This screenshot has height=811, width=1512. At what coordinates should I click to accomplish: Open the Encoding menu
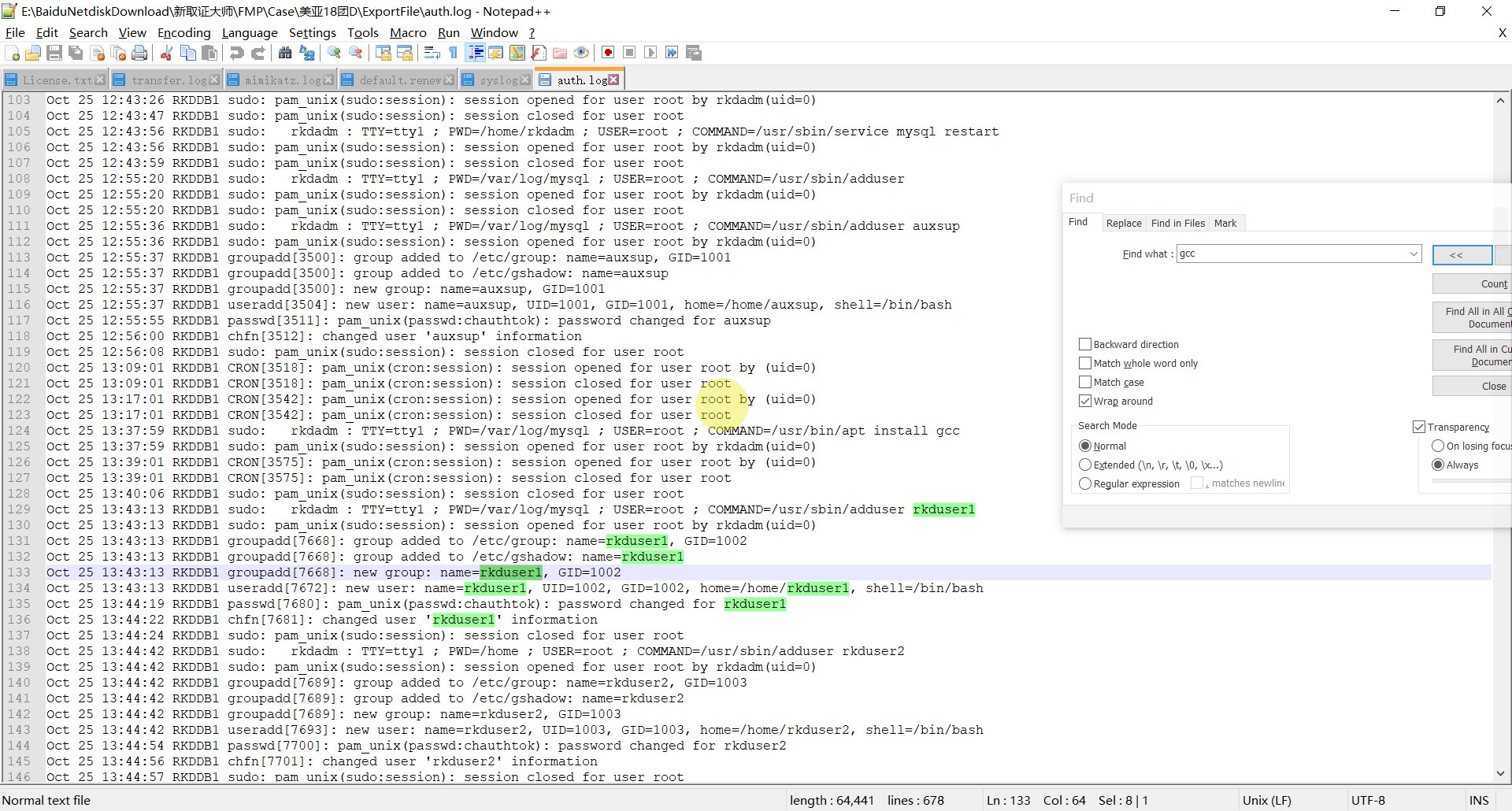point(184,32)
